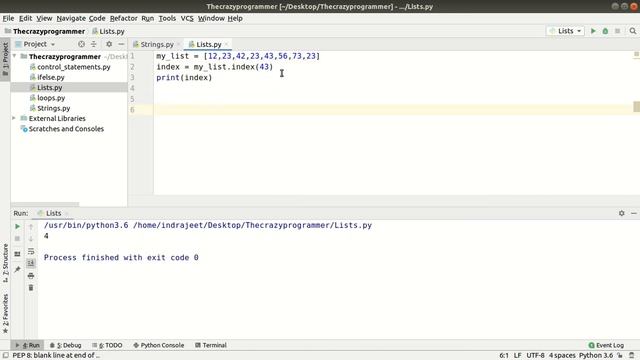Click the UTF-8 encoding selector
The height and width of the screenshot is (360, 640).
pos(536,356)
